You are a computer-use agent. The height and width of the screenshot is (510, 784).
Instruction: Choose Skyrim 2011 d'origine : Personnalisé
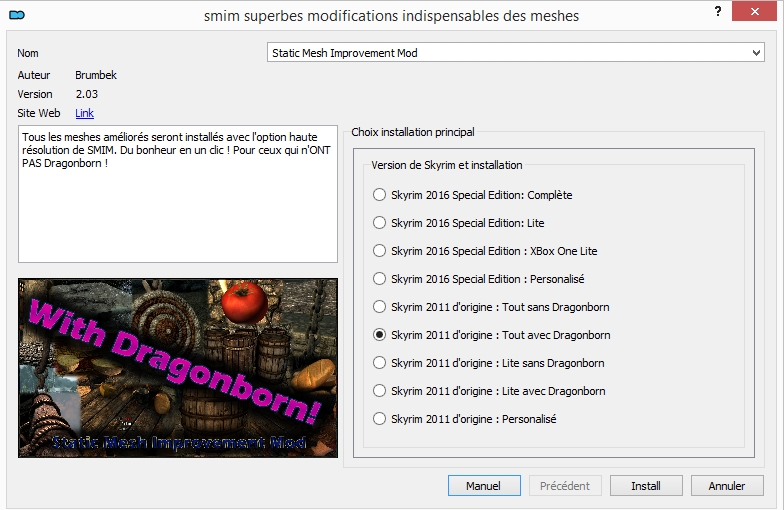tap(379, 419)
